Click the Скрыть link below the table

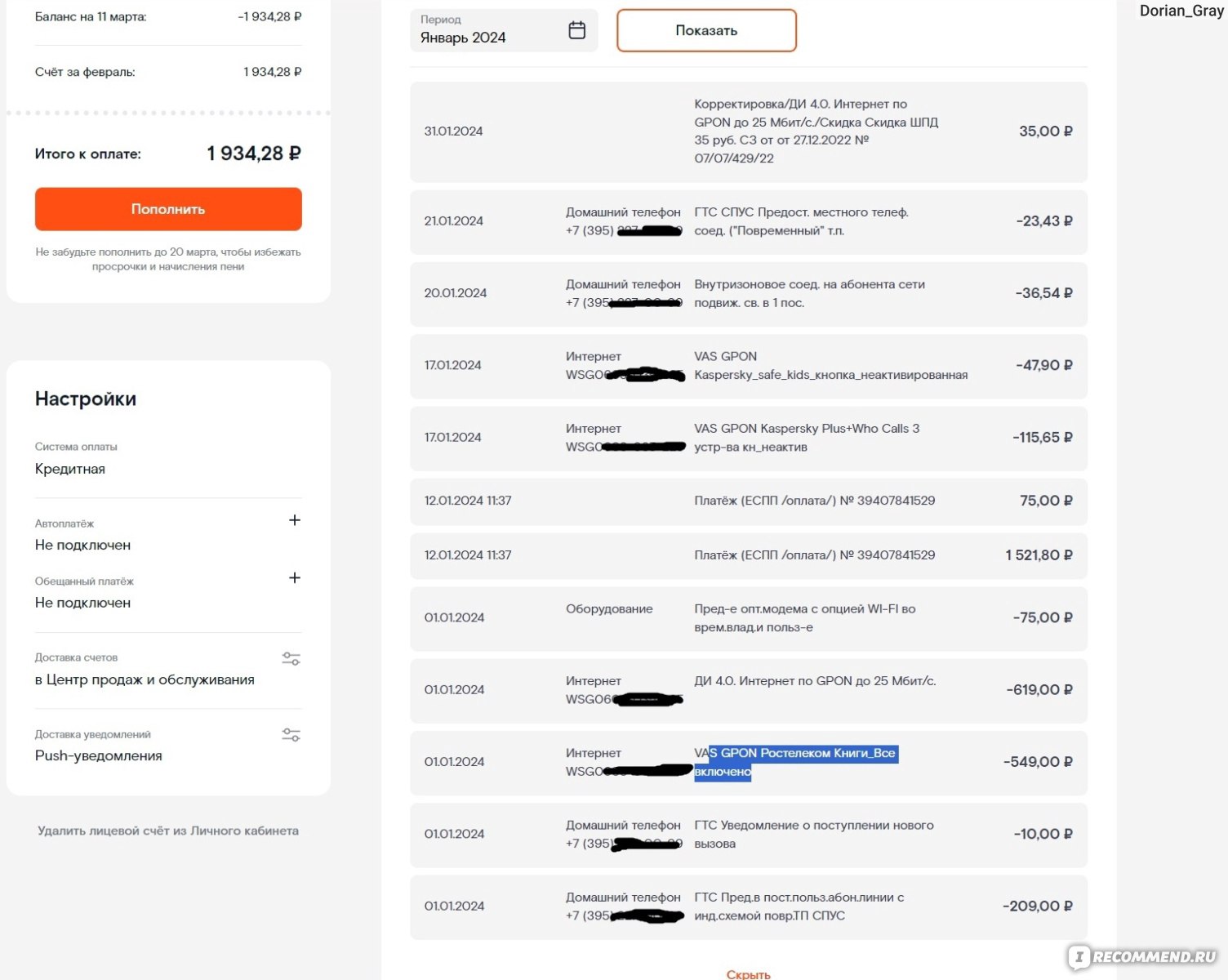tap(748, 973)
